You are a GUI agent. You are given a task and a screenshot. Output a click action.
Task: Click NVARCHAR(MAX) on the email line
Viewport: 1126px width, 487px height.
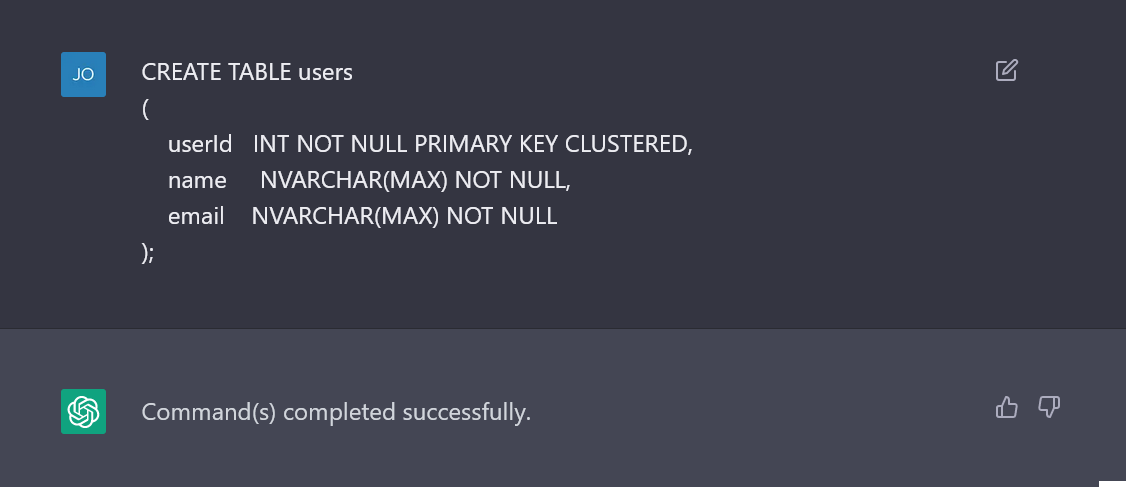pyautogui.click(x=345, y=216)
